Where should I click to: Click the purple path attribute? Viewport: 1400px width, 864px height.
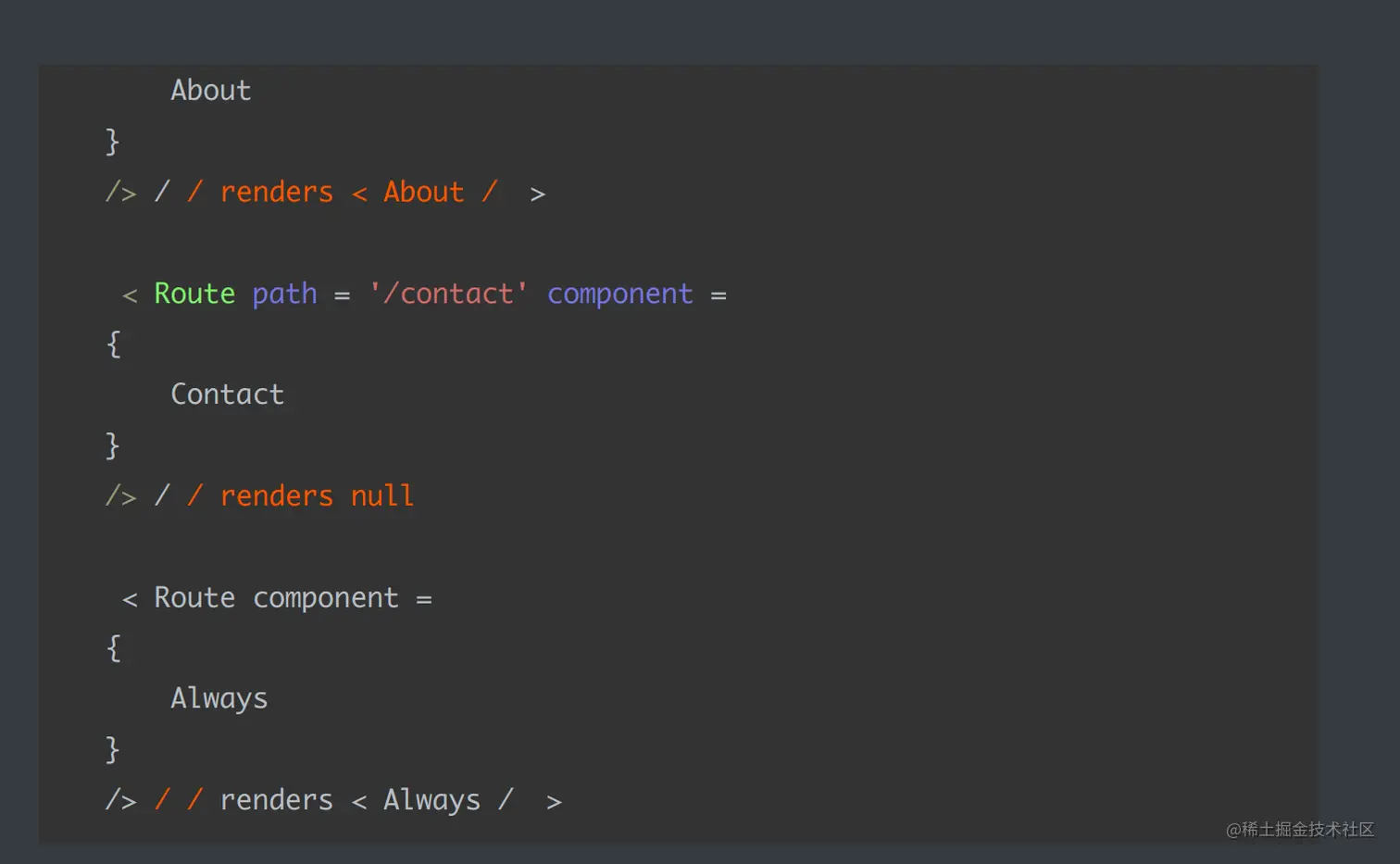[x=284, y=294]
